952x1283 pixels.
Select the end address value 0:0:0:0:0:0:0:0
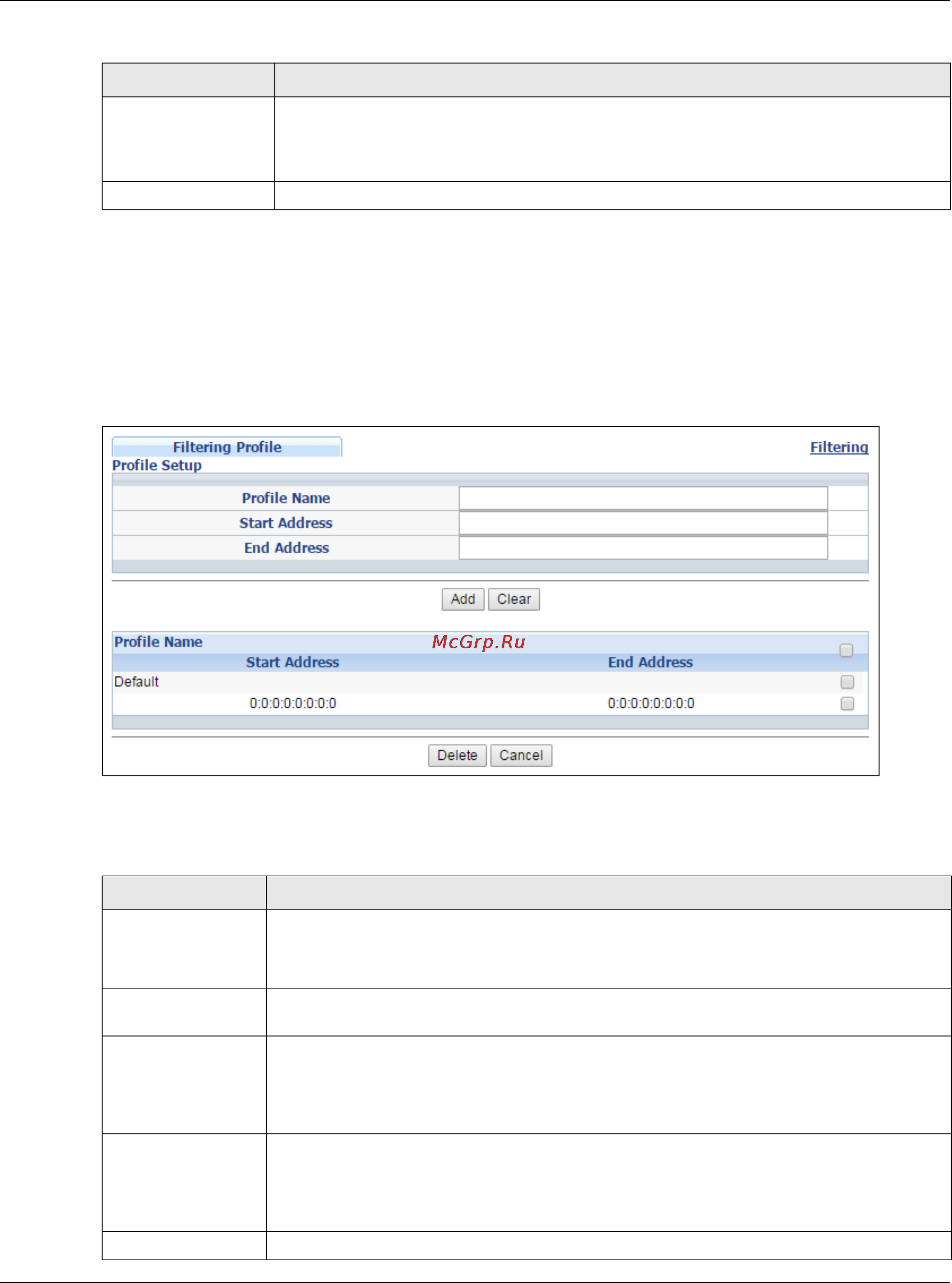pyautogui.click(x=651, y=703)
